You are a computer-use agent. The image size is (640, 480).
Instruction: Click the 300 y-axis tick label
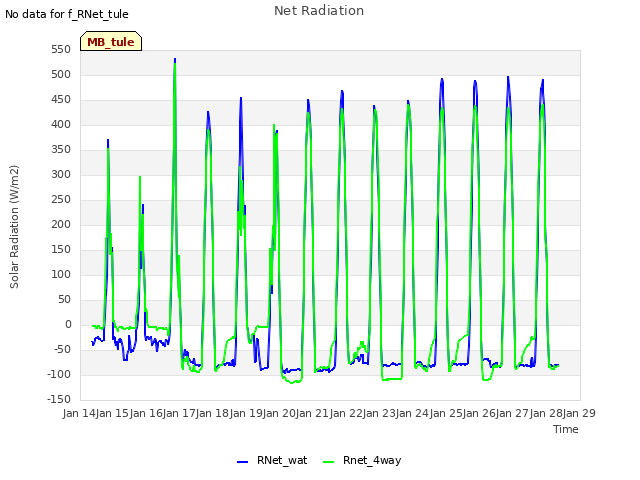pos(61,175)
